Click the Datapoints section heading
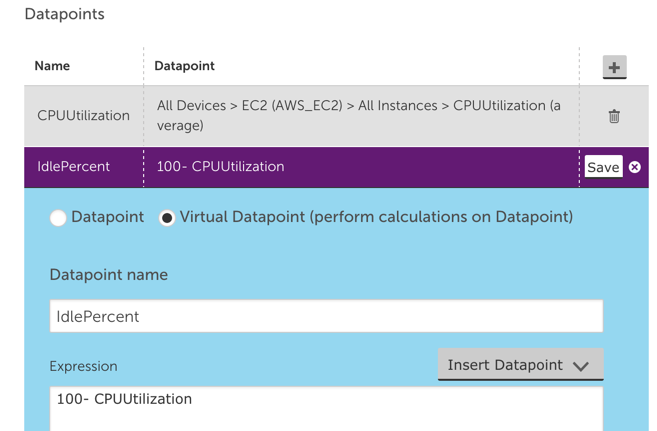 point(65,14)
